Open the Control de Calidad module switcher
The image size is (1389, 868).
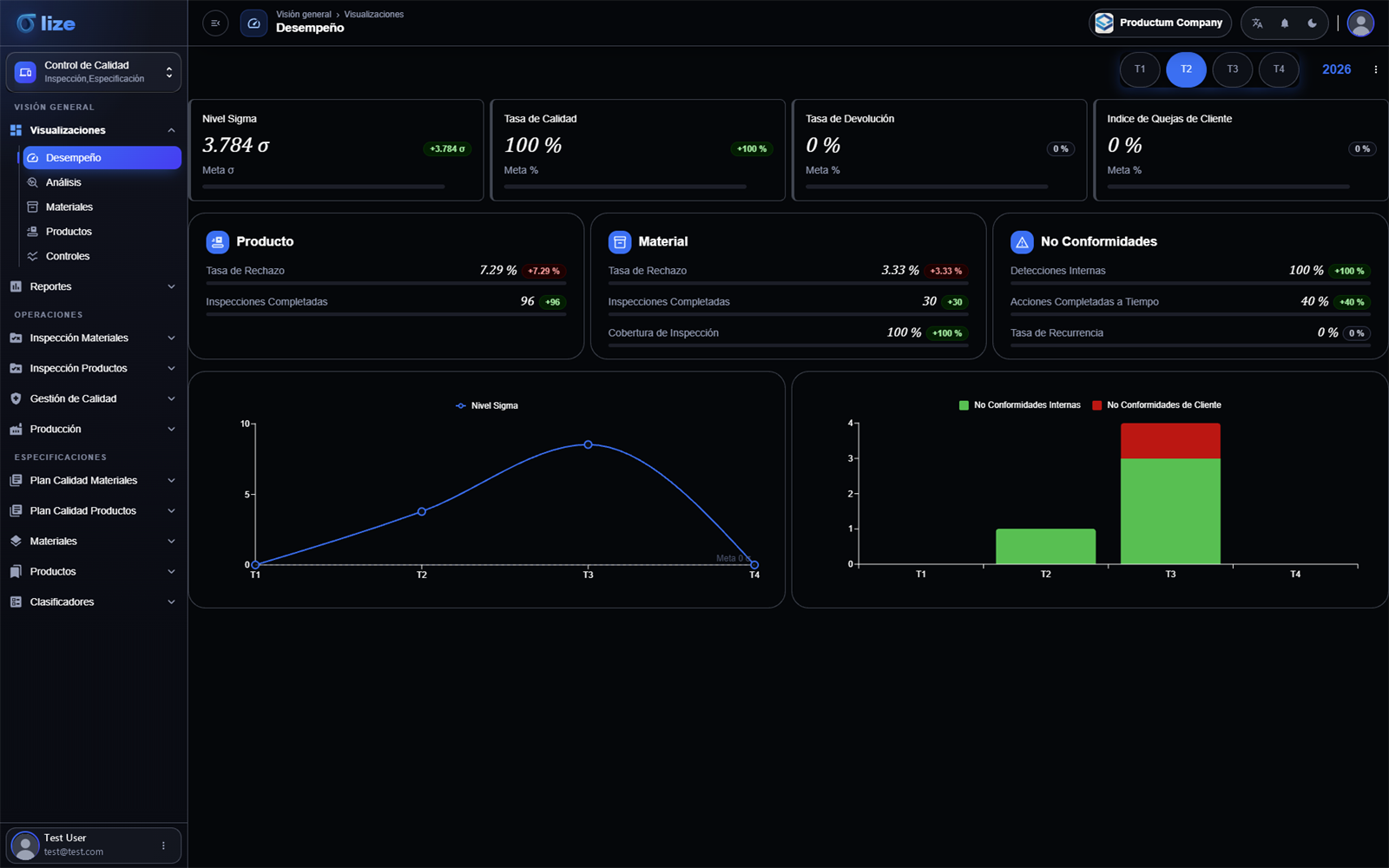coord(94,72)
